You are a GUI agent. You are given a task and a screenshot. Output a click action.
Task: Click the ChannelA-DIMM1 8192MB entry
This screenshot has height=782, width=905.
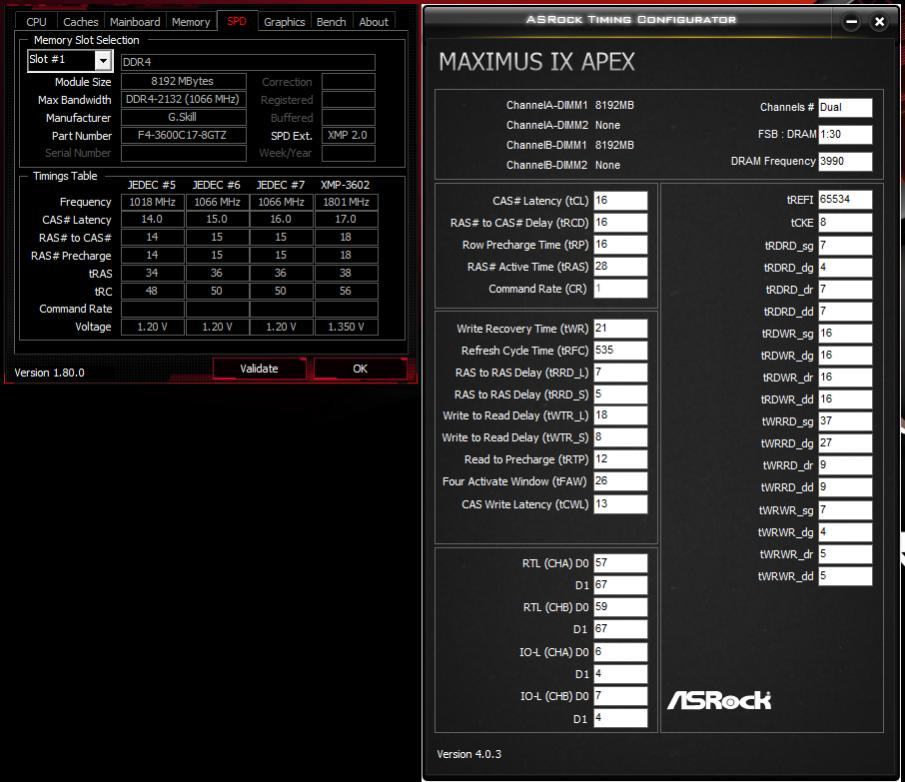(x=570, y=105)
